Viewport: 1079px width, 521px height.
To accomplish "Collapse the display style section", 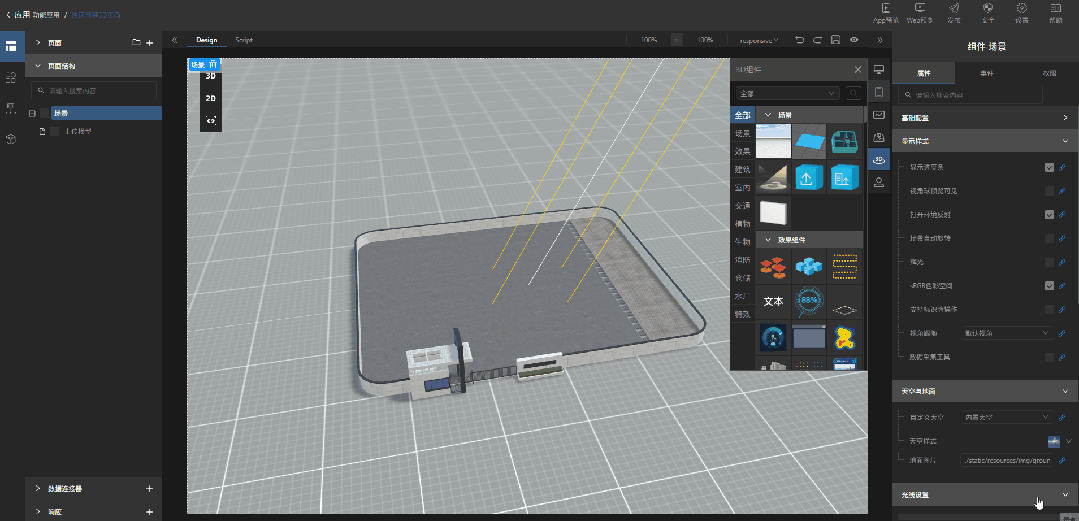I will [x=1066, y=140].
